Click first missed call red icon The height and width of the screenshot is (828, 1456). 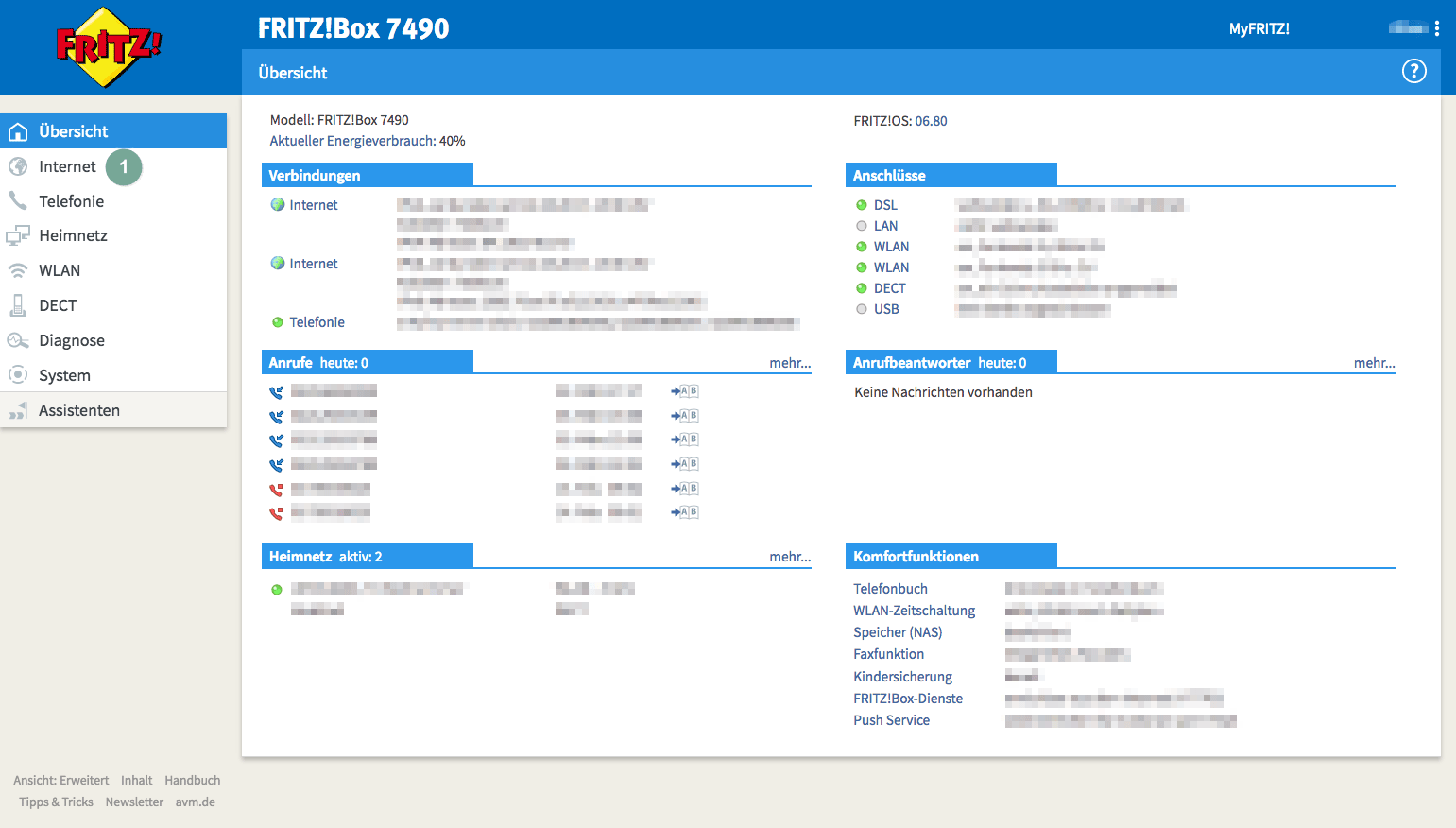[x=276, y=490]
